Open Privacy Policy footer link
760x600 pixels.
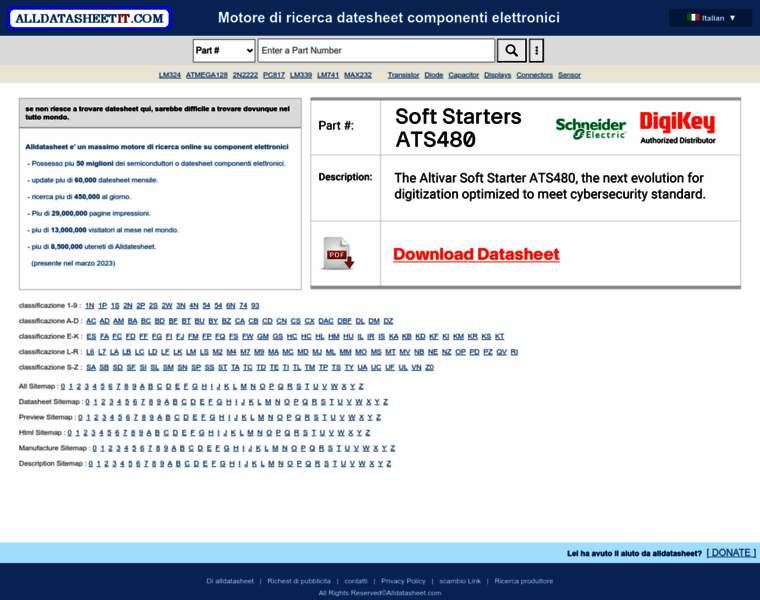403,581
